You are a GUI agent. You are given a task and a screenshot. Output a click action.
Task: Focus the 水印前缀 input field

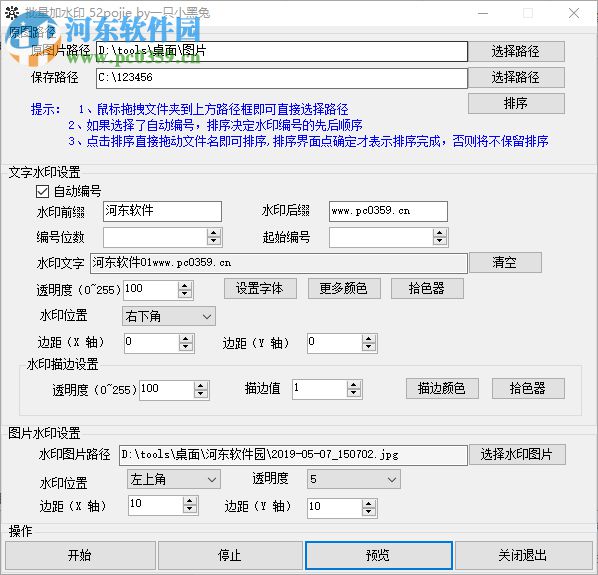(x=162, y=211)
